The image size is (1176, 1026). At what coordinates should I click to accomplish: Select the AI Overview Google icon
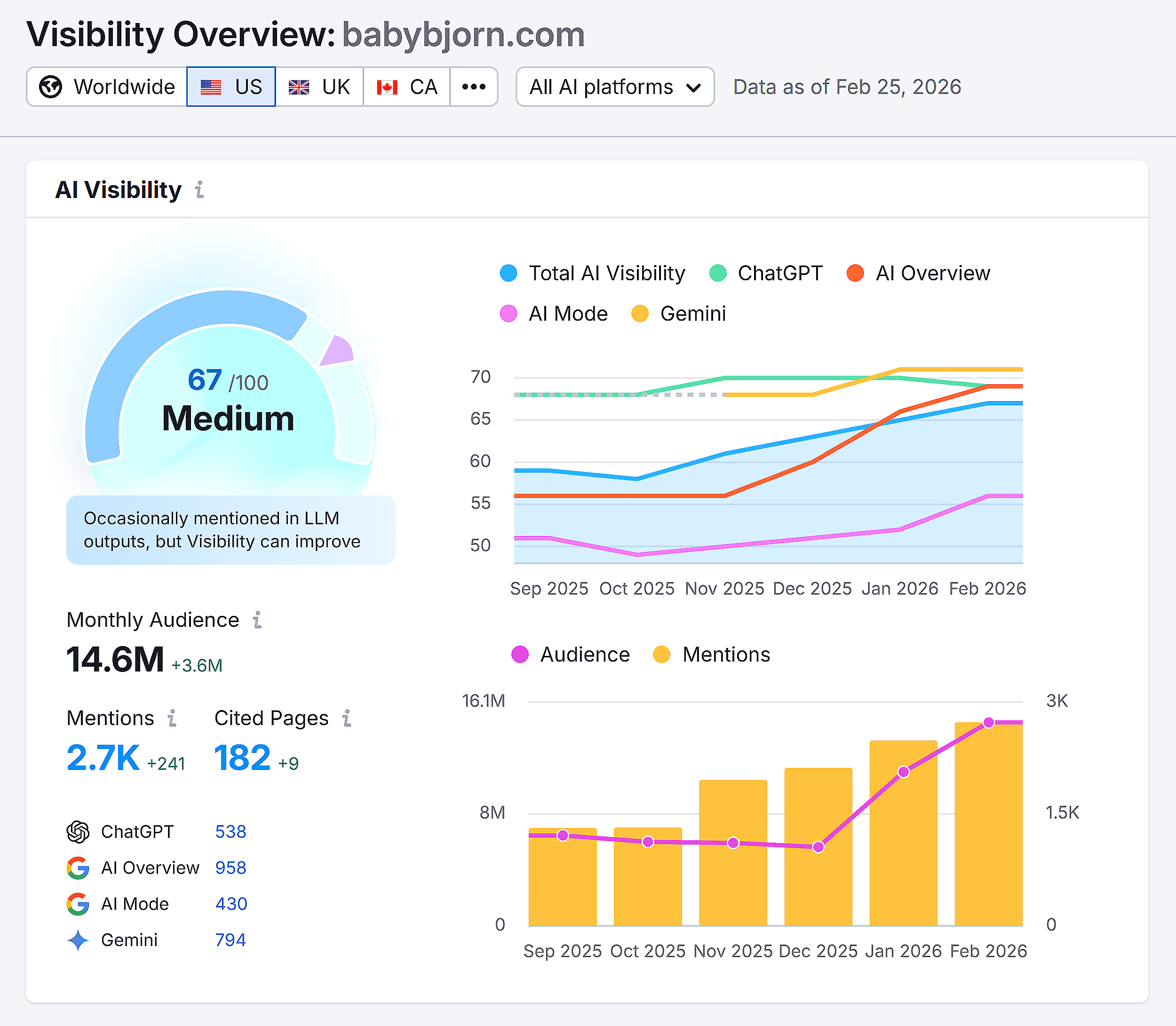pos(79,868)
